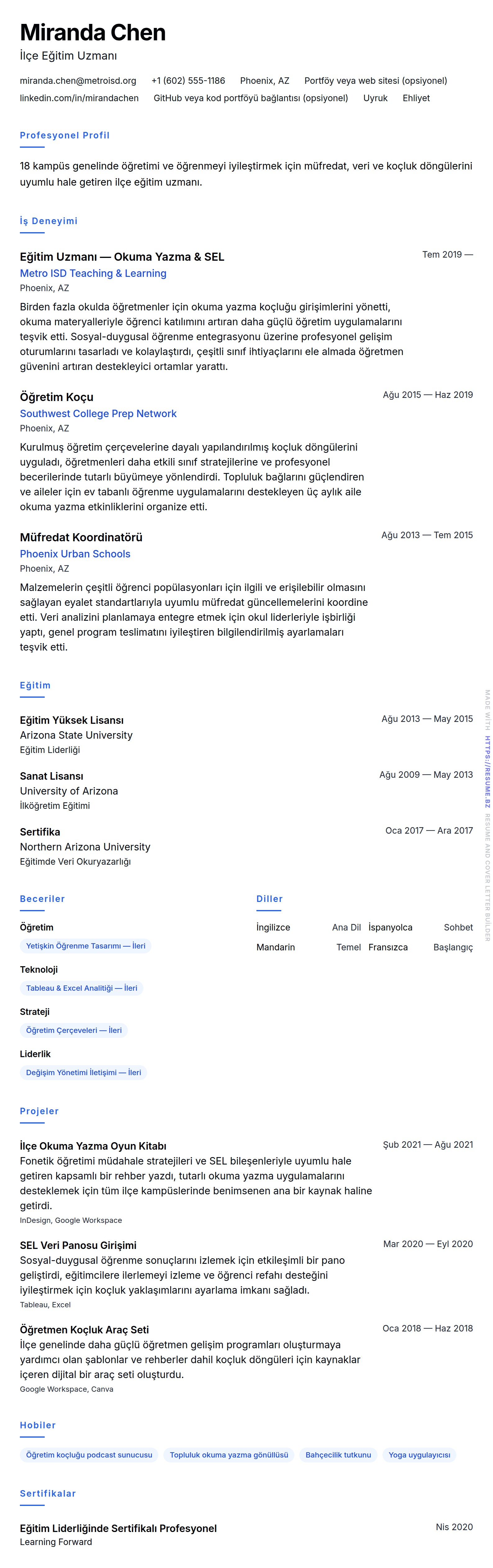Click the Değişim Yönetimi İletişimi skill tag
The width and height of the screenshot is (493, 1568).
point(84,1073)
